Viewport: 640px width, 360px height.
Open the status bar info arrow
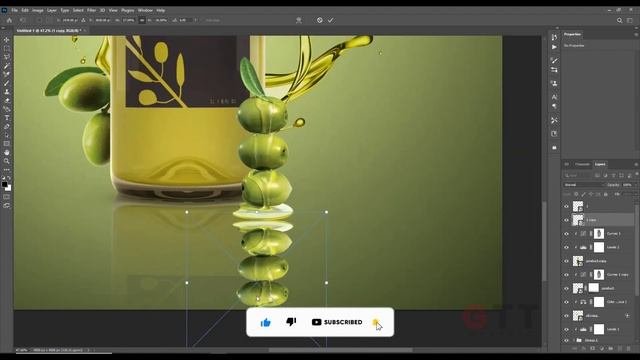click(88, 350)
